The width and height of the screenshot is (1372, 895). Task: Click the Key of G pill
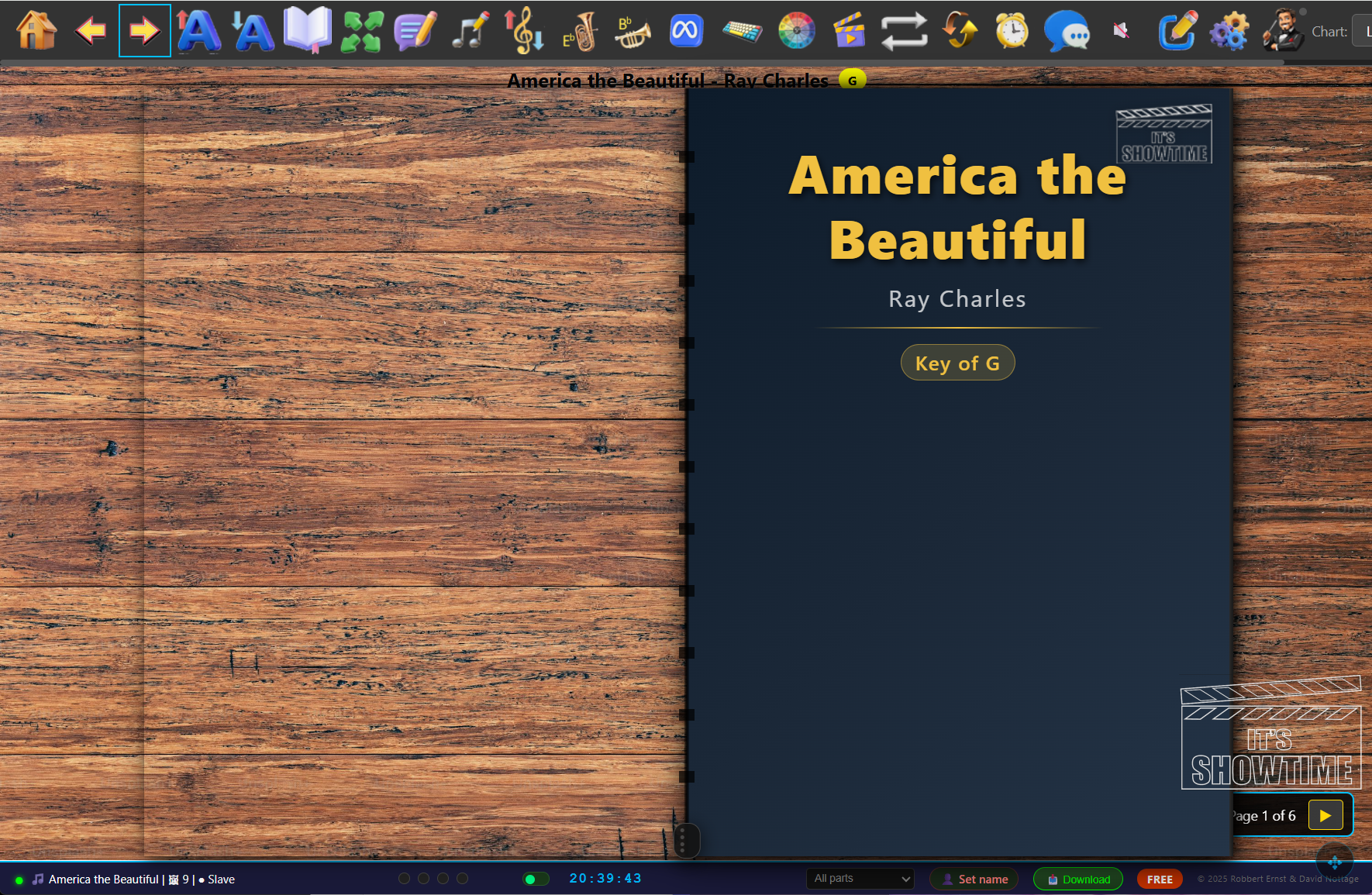(x=957, y=363)
